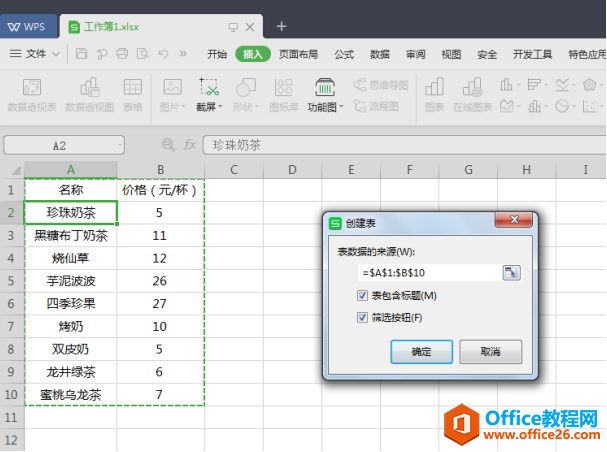Click the fx insert function icon
Image resolution: width=607 pixels, height=452 pixels.
(x=190, y=145)
